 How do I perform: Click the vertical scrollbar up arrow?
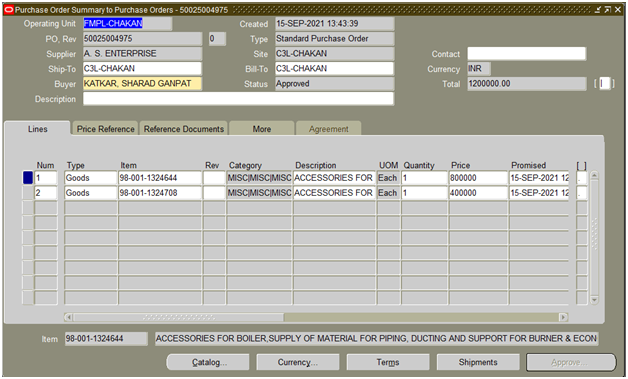594,175
